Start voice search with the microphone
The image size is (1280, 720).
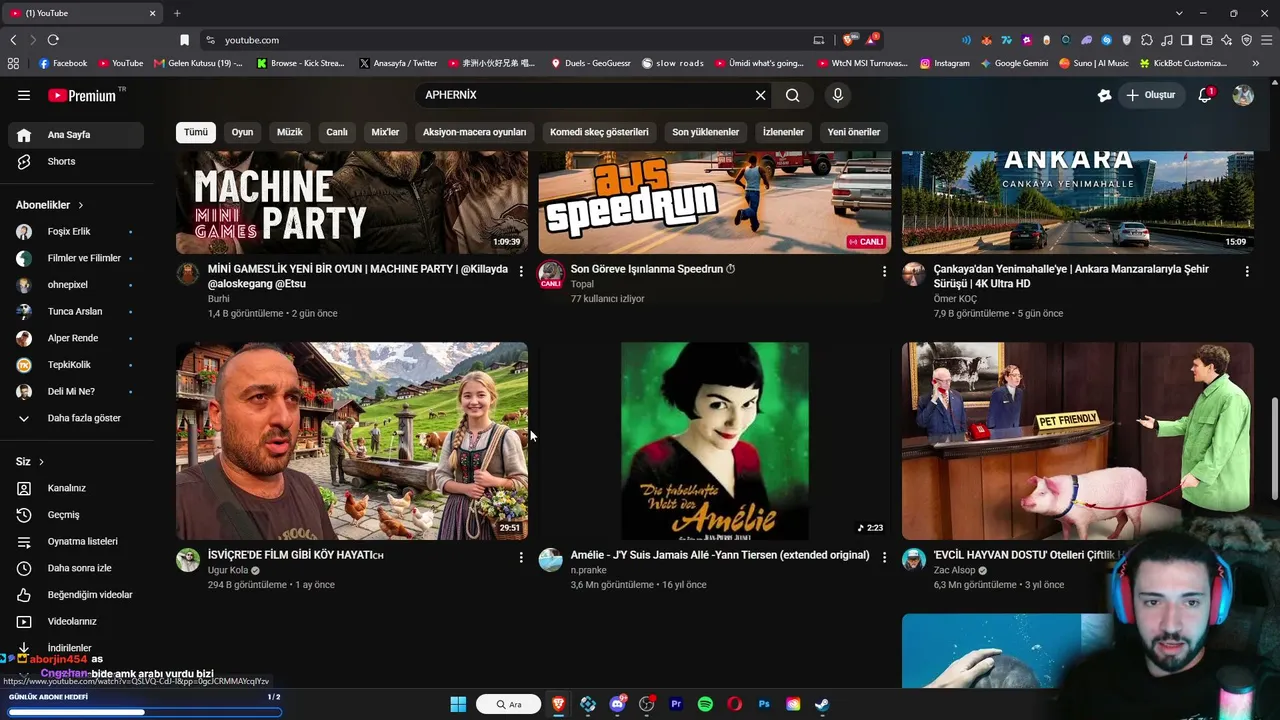tap(838, 95)
